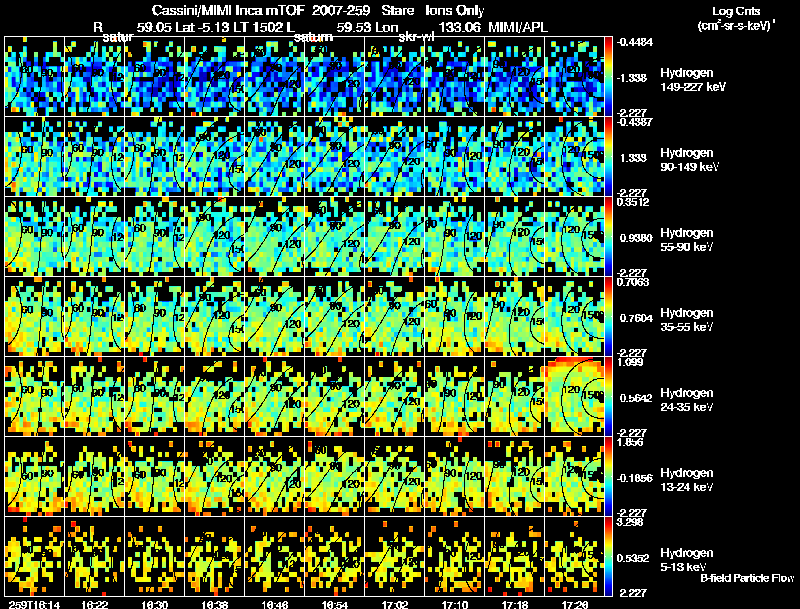Click the skr-wl column marker label
800x609 pixels.
pyautogui.click(x=416, y=37)
